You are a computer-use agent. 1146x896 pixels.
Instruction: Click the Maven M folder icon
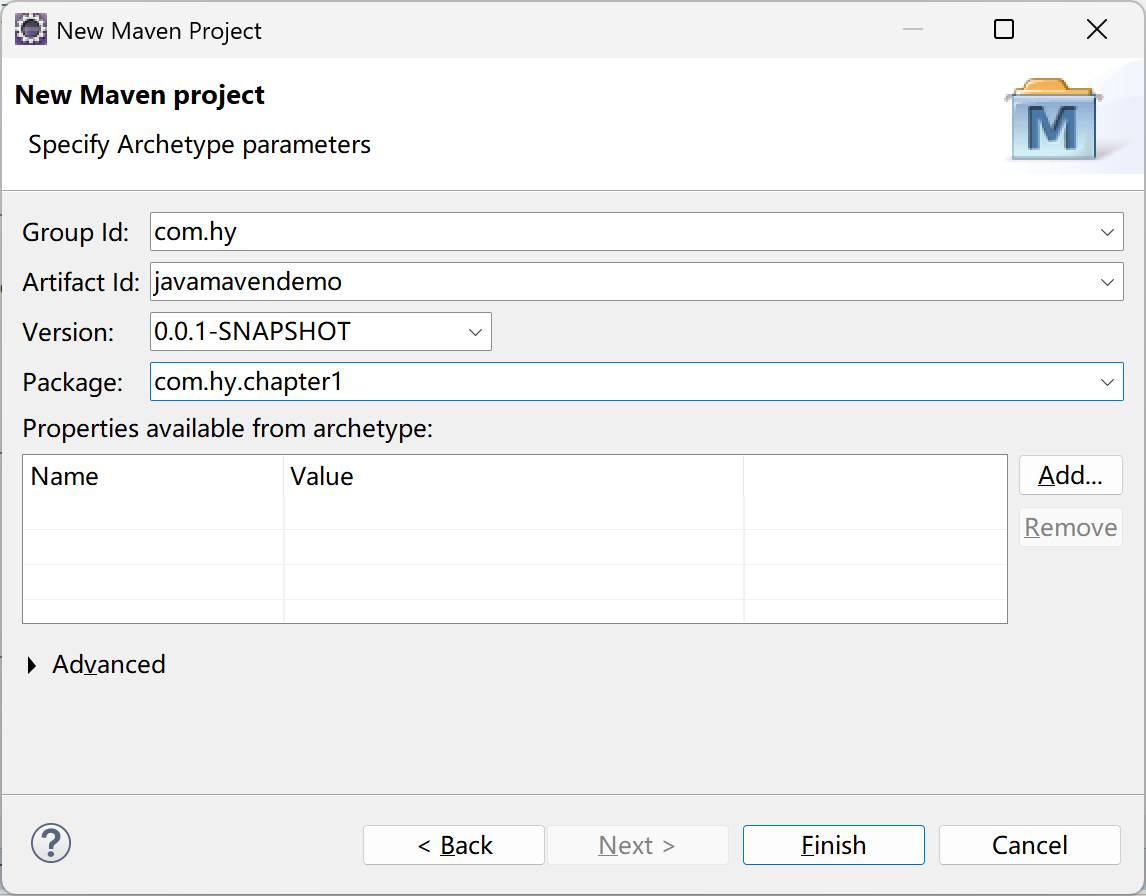coord(1053,119)
